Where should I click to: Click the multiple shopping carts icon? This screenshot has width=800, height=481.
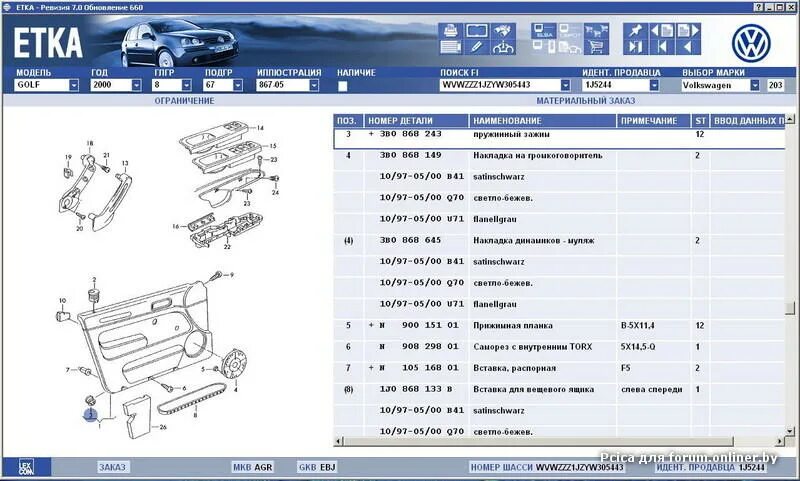(596, 31)
